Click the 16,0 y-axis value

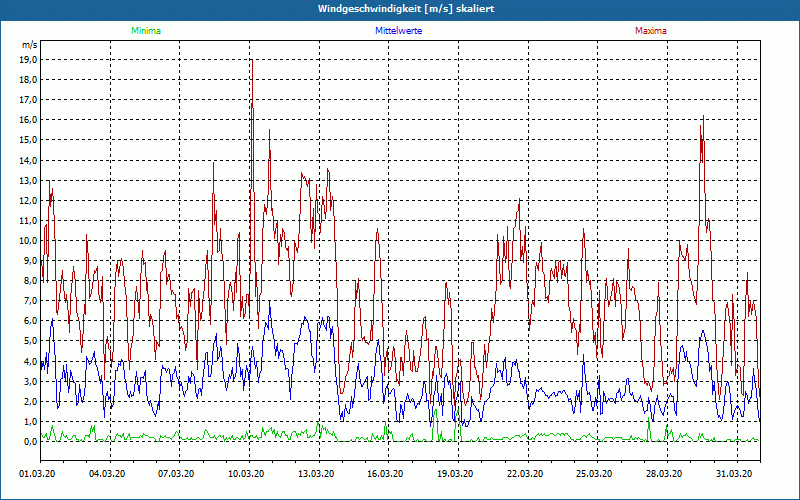29,120
